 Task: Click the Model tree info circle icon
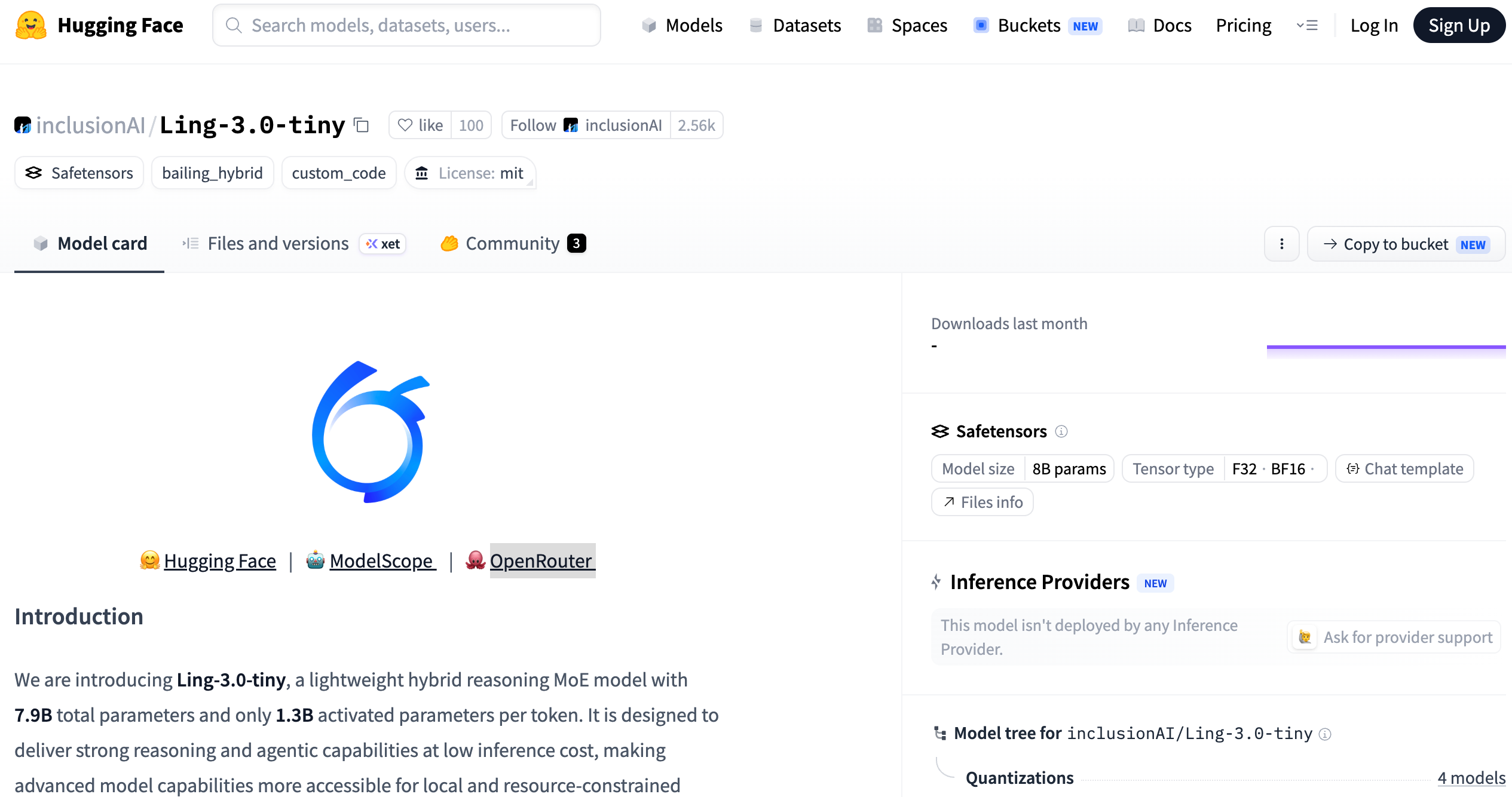click(x=1325, y=734)
